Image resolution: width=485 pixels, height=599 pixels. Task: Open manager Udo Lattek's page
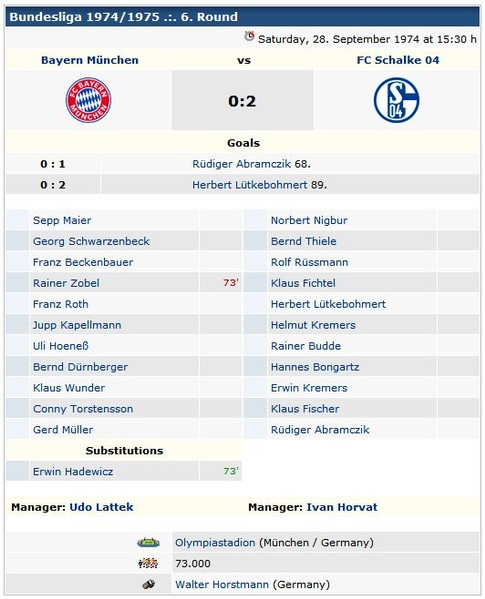click(101, 507)
